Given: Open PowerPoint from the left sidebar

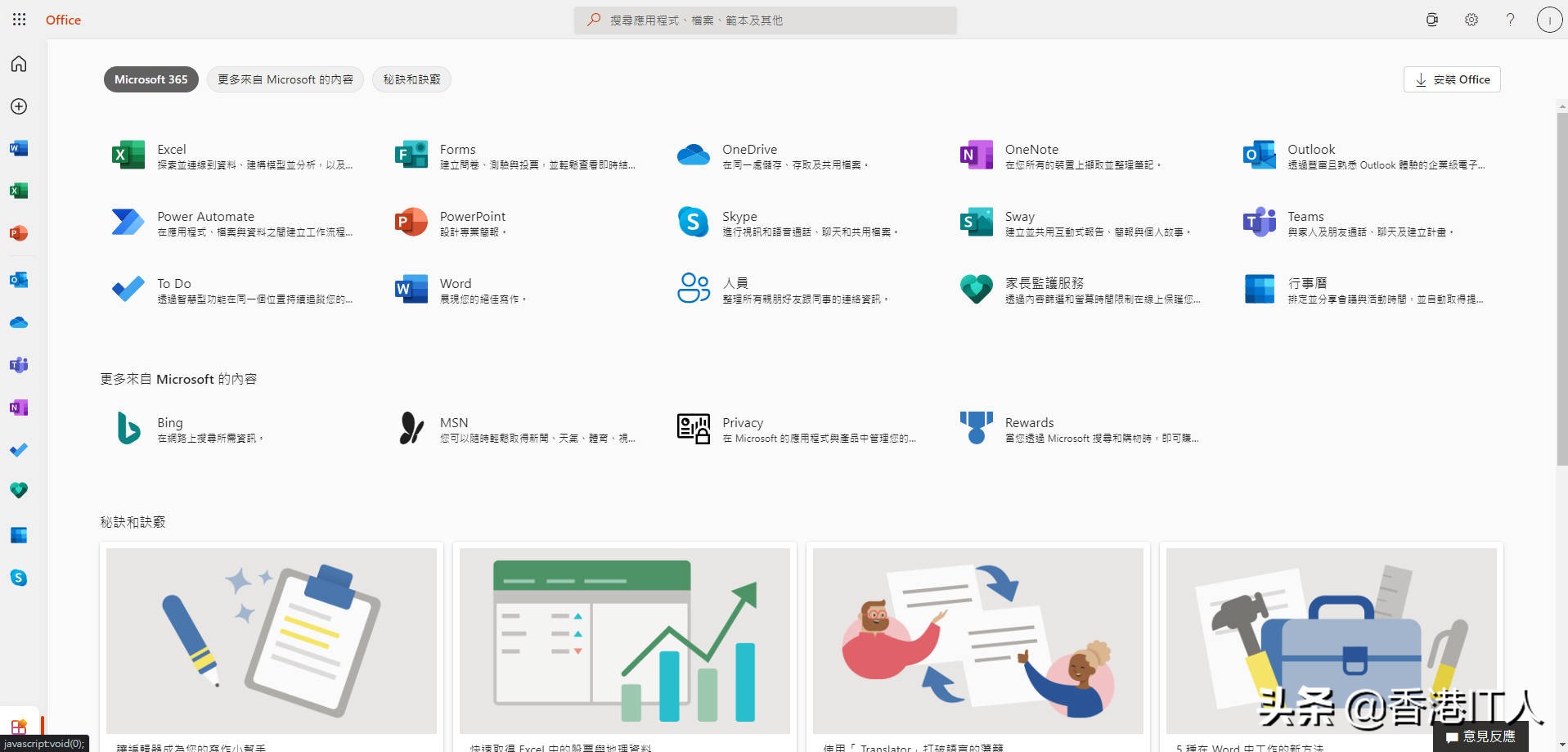Looking at the screenshot, I should pos(19,233).
